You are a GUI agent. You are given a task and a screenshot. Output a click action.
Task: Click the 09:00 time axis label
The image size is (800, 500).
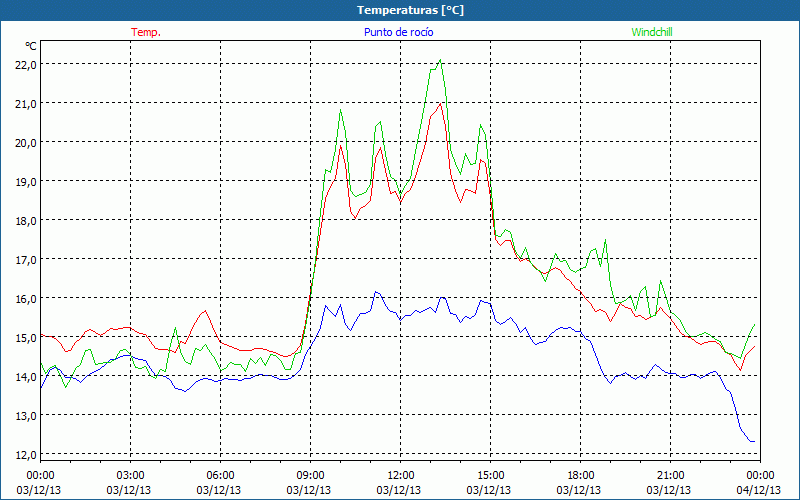click(x=310, y=476)
